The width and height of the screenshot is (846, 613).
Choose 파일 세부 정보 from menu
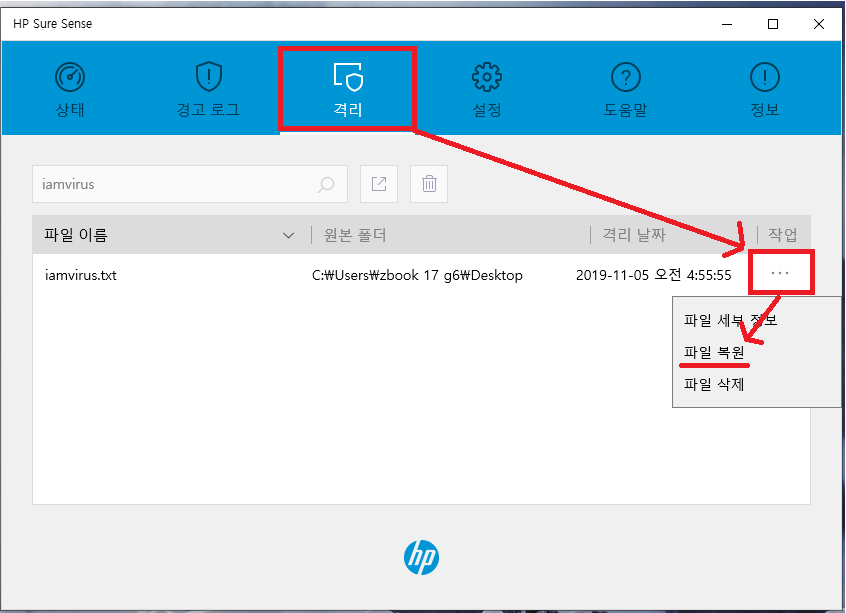pyautogui.click(x=731, y=320)
